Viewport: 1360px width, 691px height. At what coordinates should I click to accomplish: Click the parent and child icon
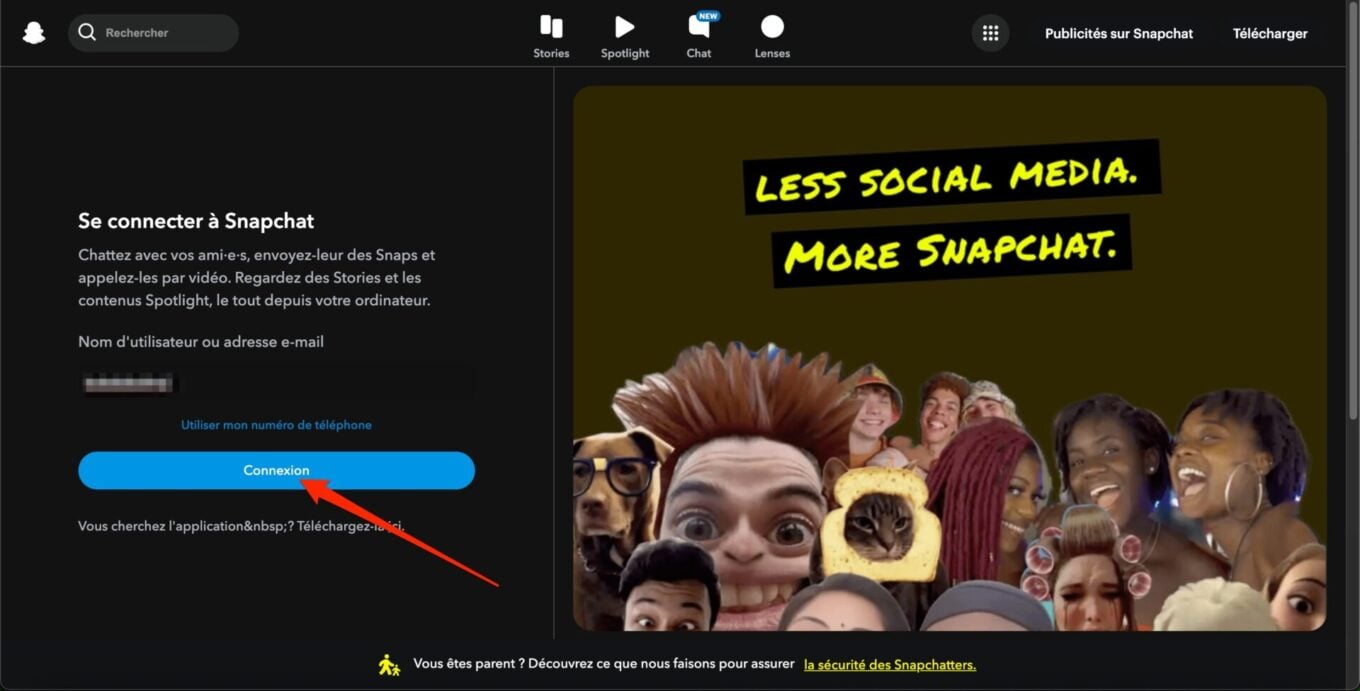point(389,664)
